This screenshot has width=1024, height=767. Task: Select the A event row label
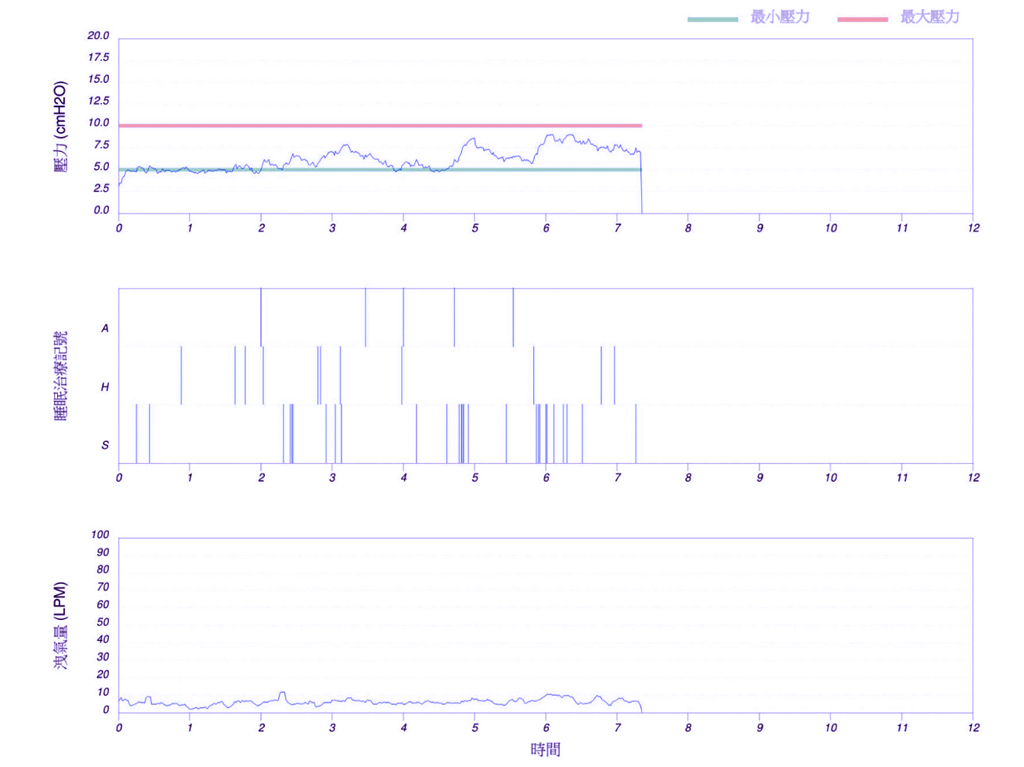pos(105,328)
